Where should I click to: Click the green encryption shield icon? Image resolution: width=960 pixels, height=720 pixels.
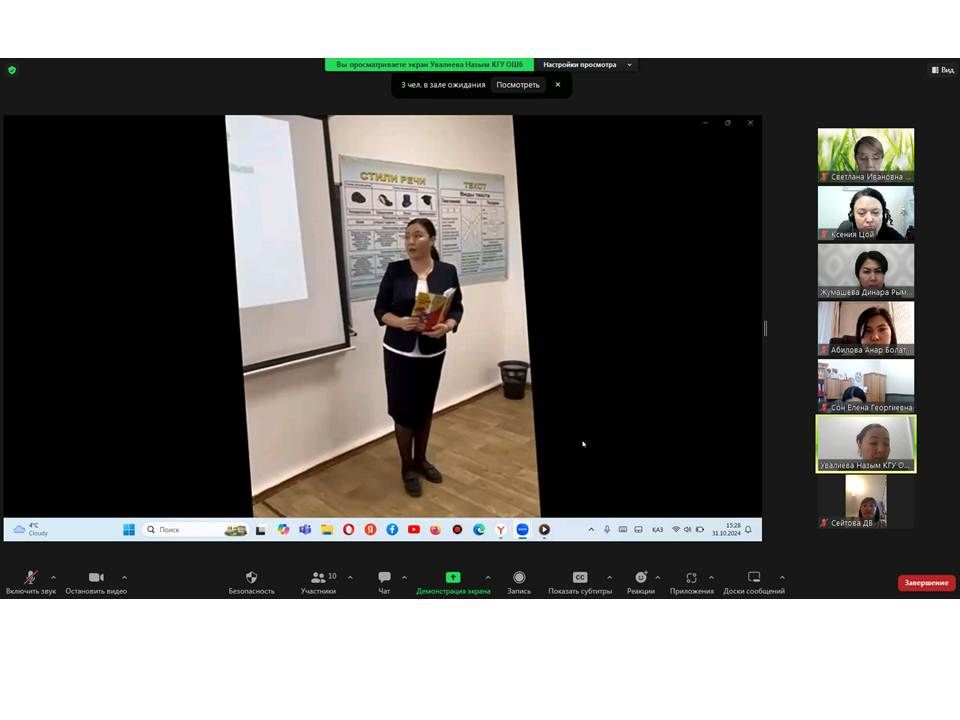(12, 70)
